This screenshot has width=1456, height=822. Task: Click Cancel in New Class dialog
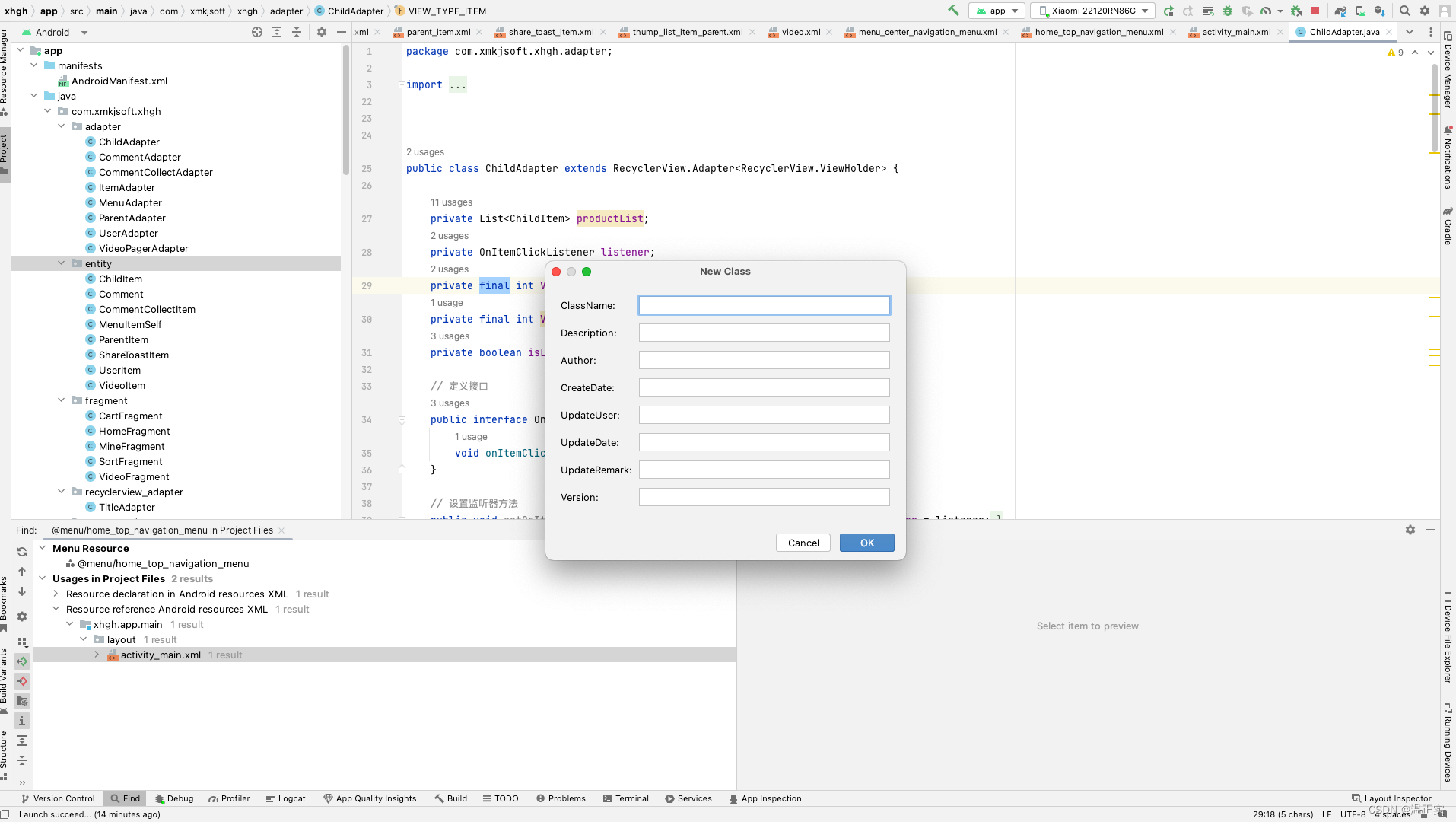(x=803, y=543)
